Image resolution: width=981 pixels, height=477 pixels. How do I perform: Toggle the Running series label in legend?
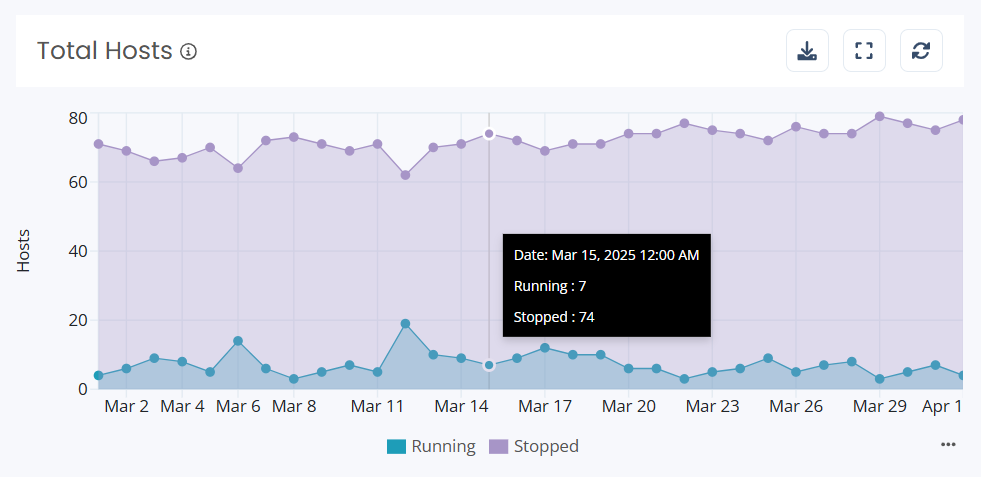tap(443, 446)
